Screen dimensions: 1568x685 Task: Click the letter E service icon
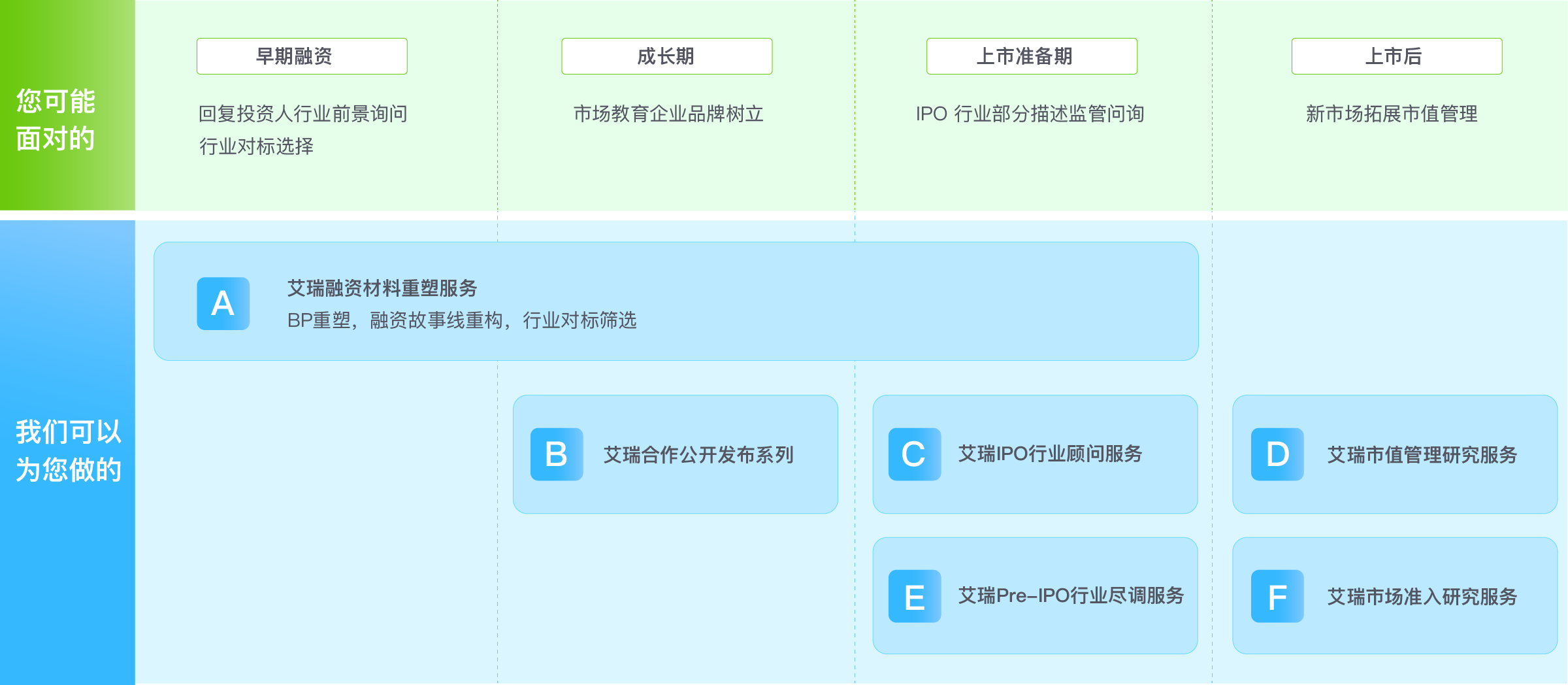[915, 596]
